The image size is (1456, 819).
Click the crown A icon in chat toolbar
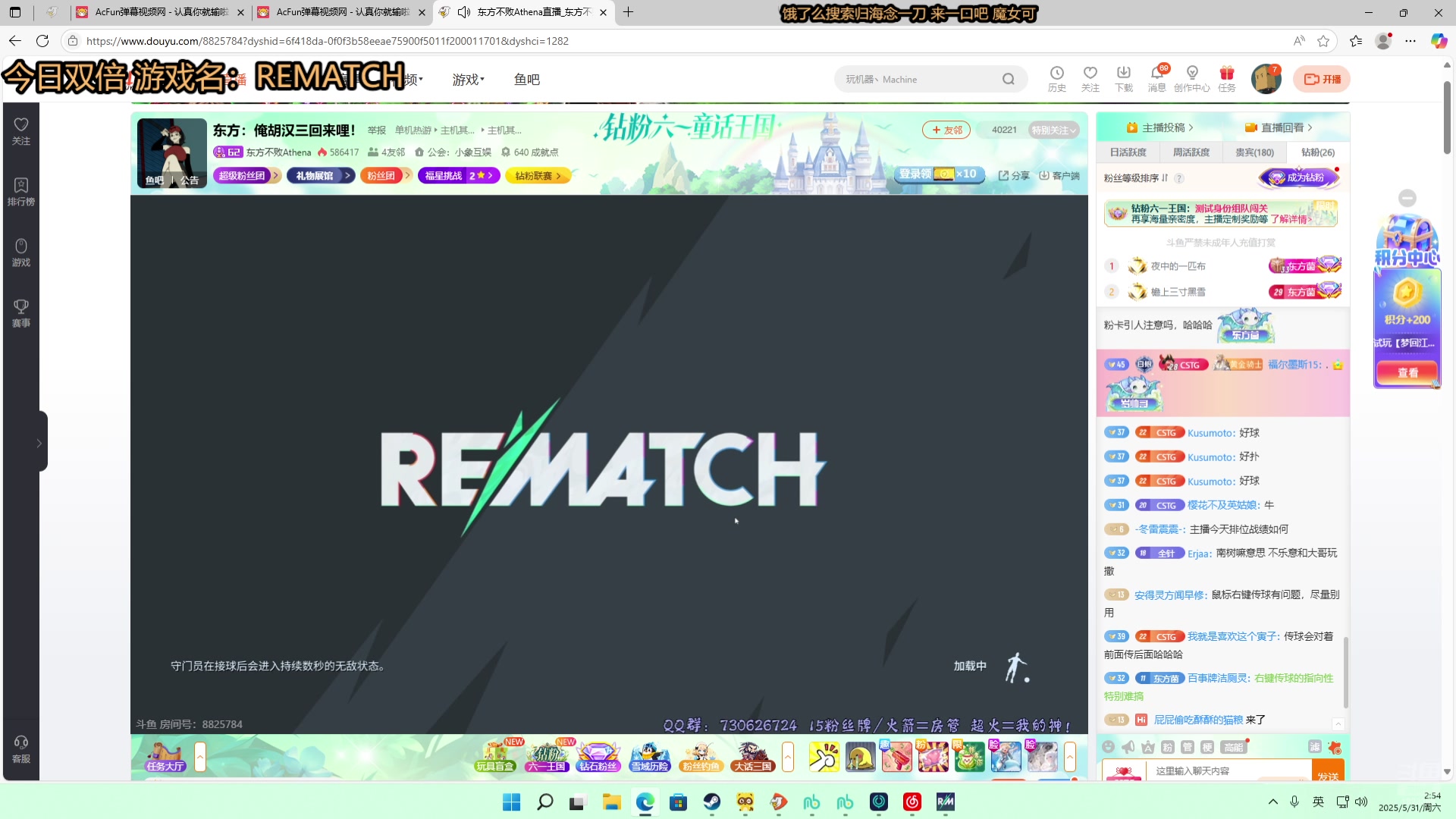coord(1147,747)
